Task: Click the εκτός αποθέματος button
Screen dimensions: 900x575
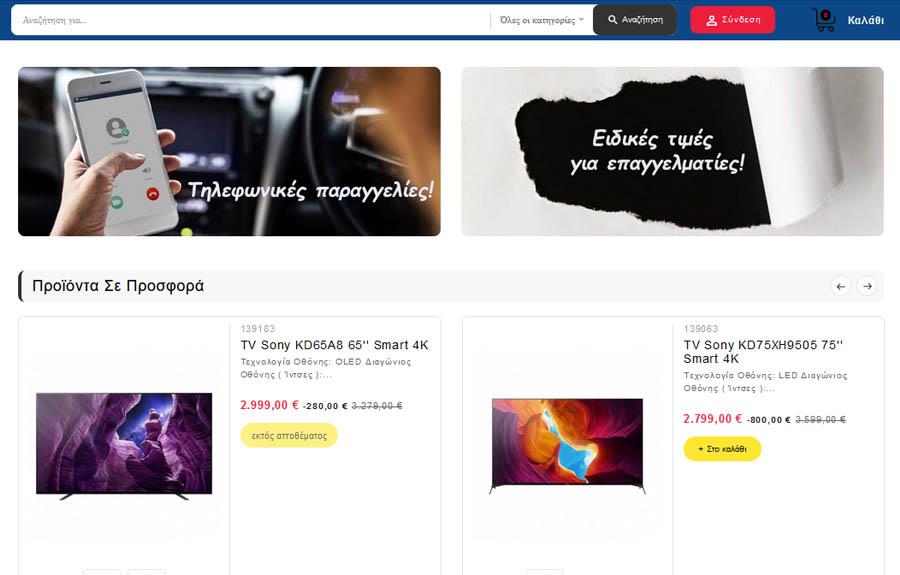Action: coord(289,435)
